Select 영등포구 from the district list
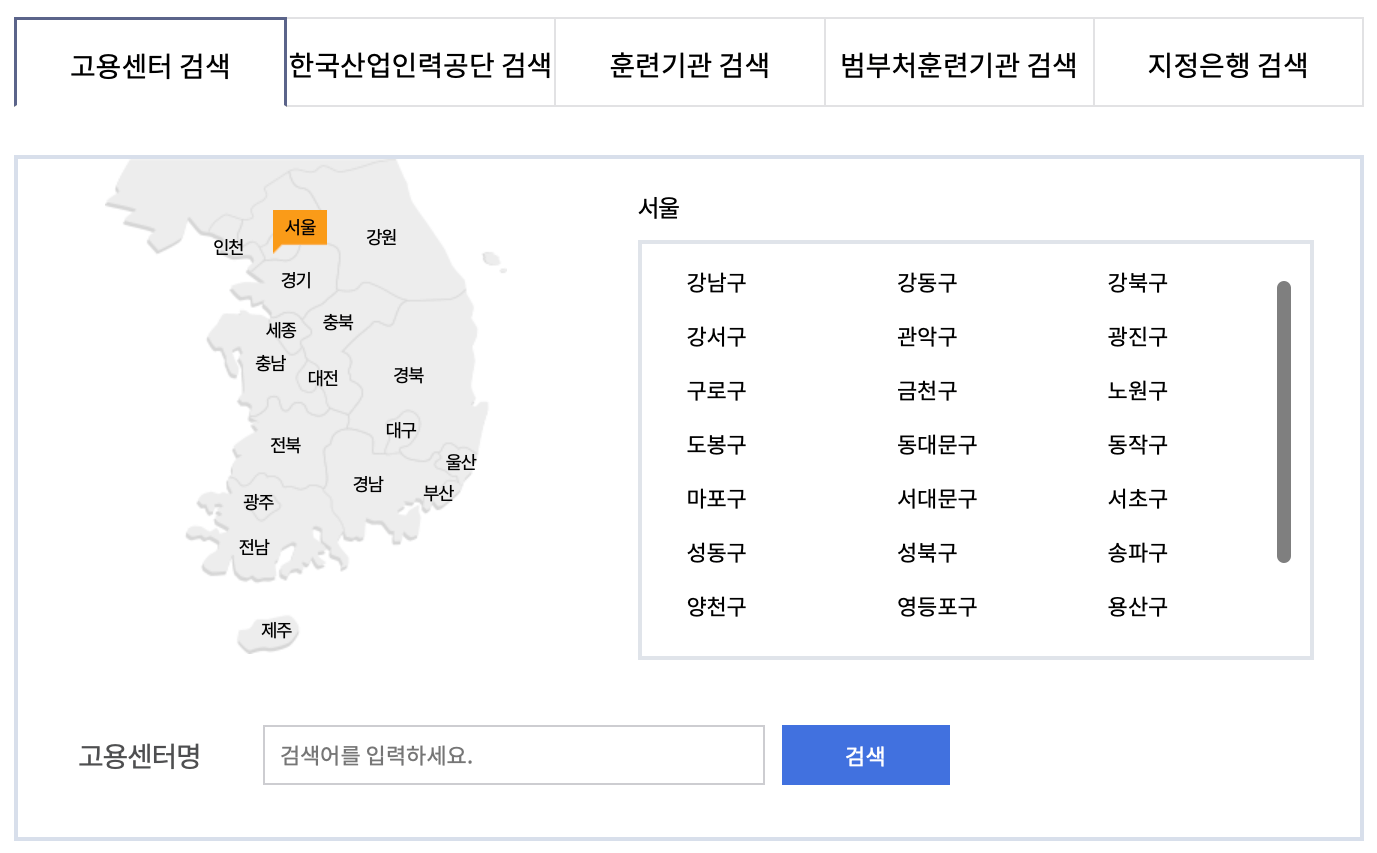Viewport: 1377px width, 853px height. pyautogui.click(x=934, y=606)
